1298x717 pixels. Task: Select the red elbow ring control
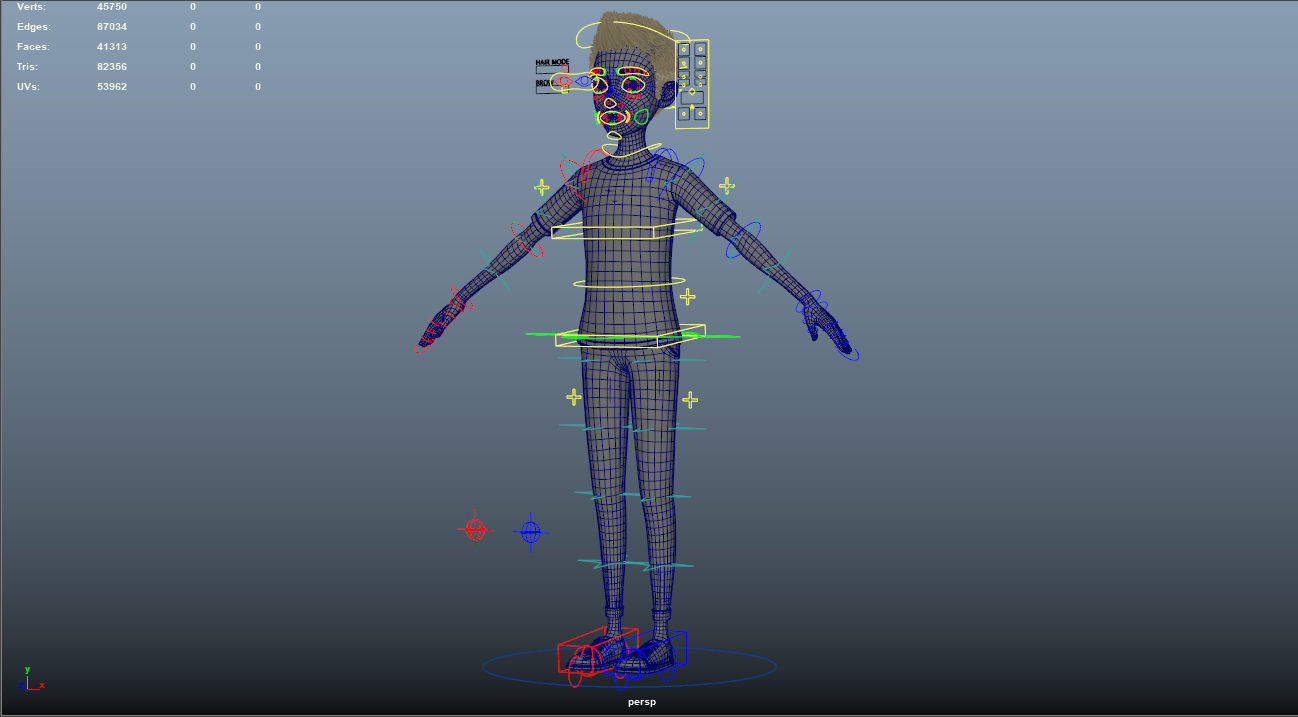tap(527, 240)
